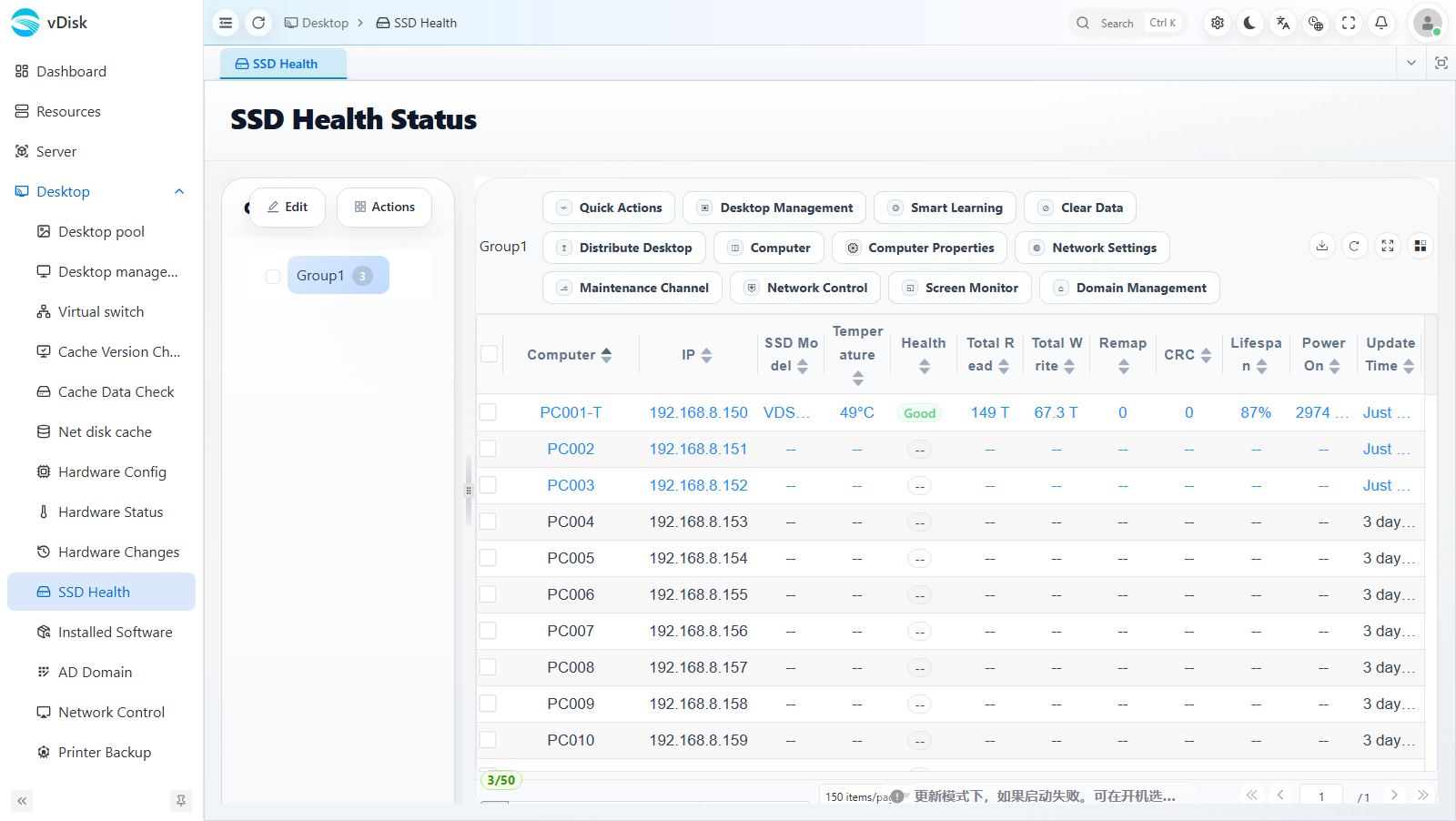Screen dimensions: 1456x821
Task: Check the PC001-T row checkbox
Action: (x=489, y=412)
